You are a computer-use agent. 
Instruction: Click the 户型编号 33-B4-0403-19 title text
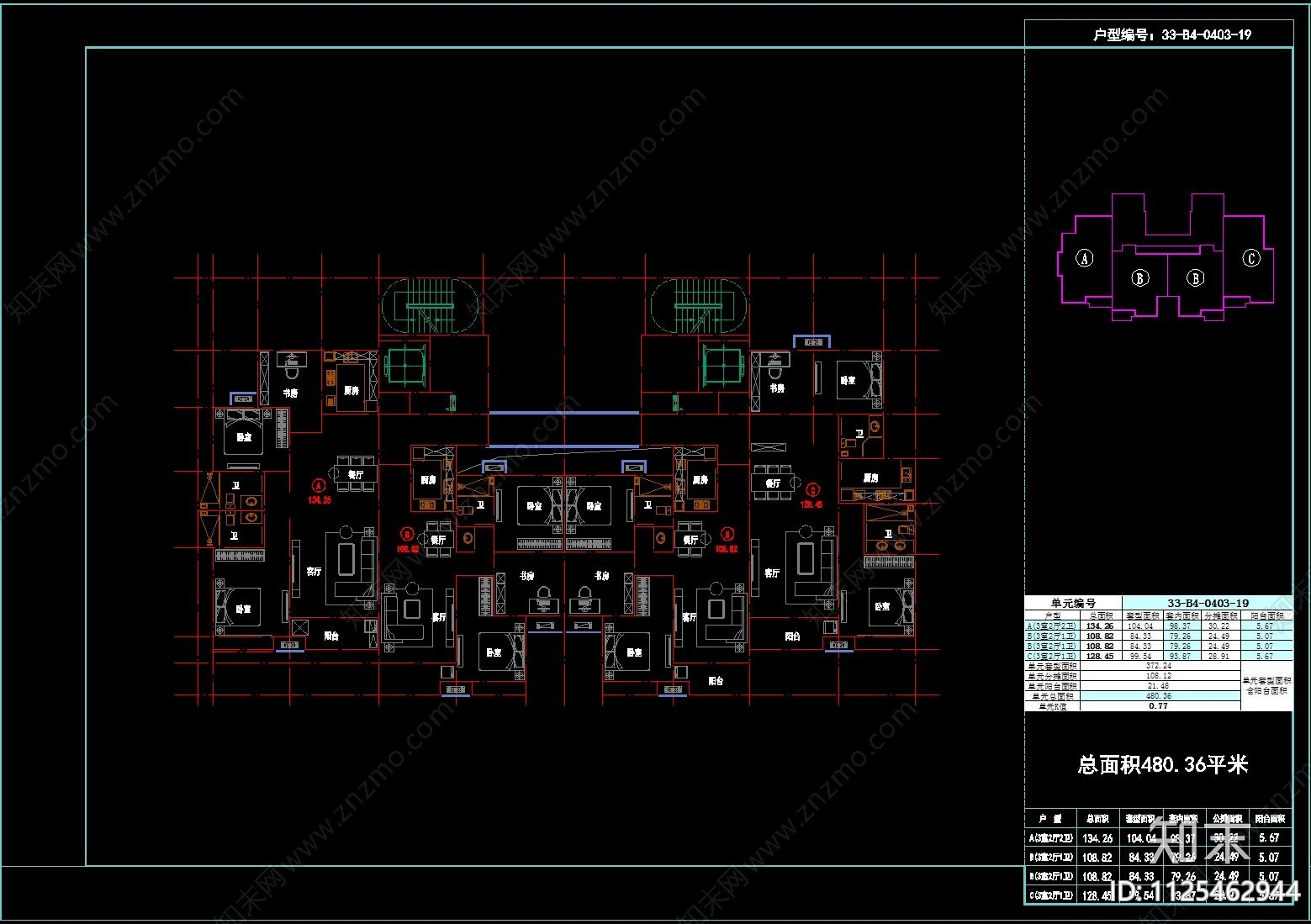1171,34
